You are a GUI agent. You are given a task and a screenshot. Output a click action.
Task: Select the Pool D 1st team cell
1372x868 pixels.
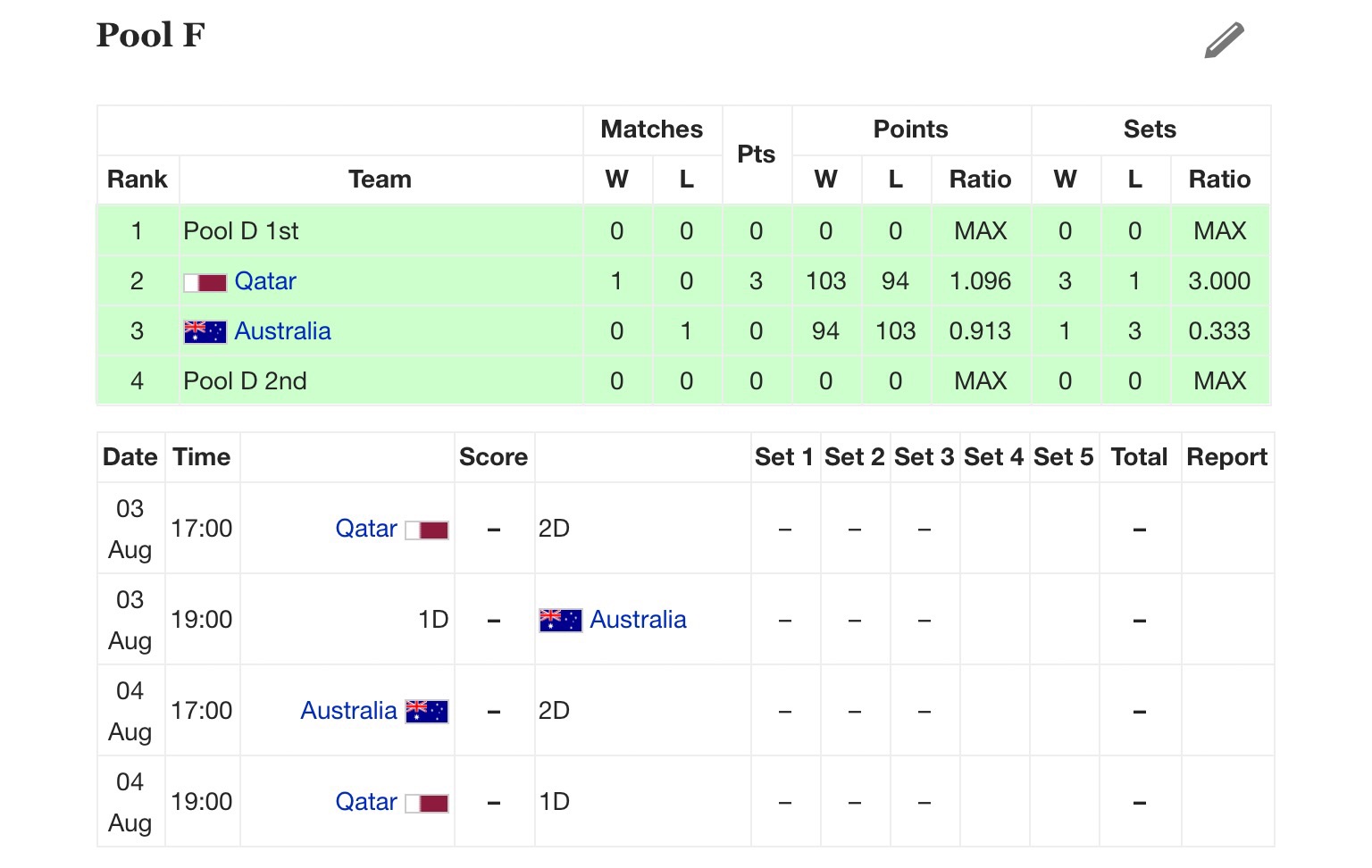(381, 231)
